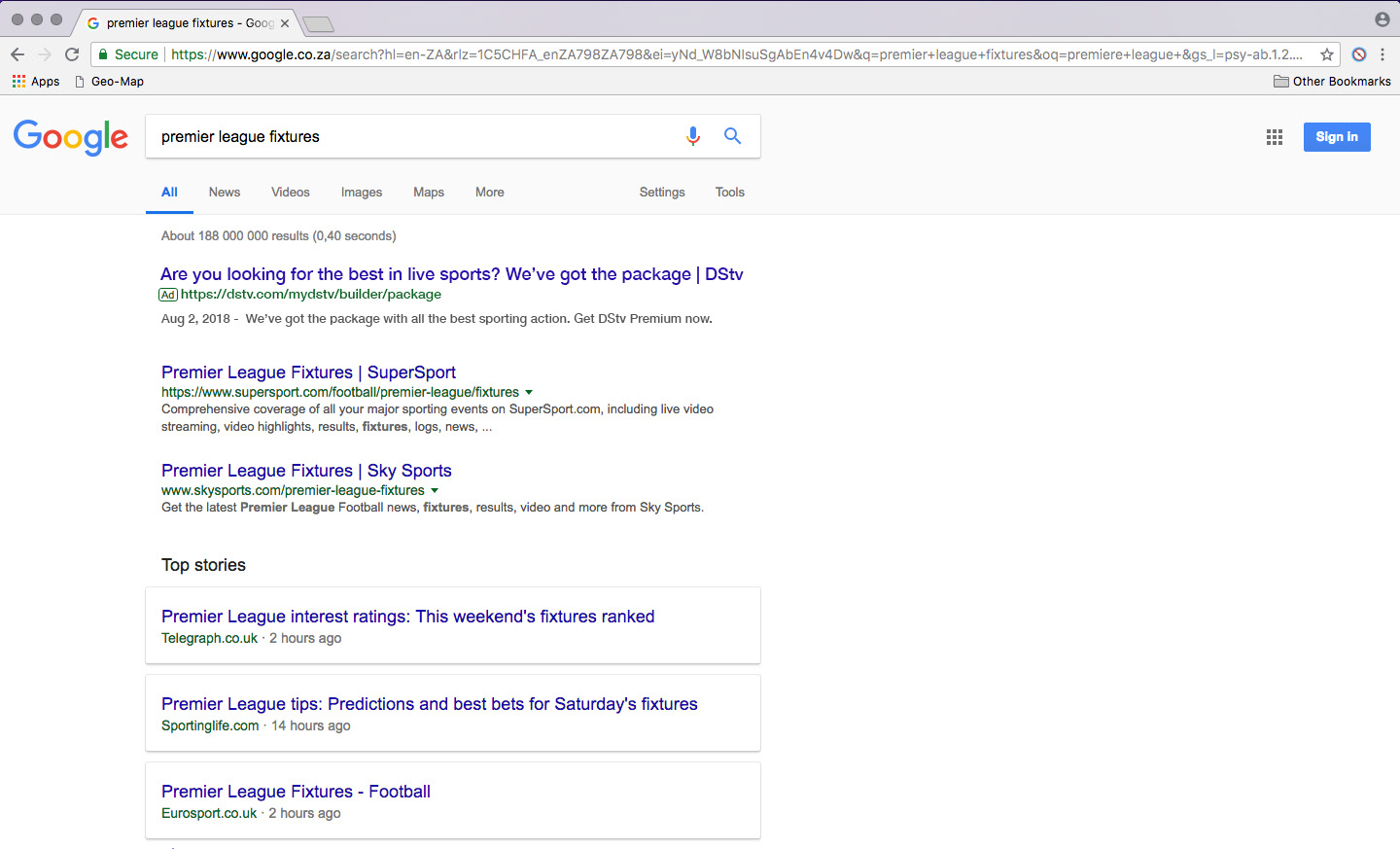The image size is (1400, 849).
Task: Expand the More search options
Action: [x=490, y=193]
